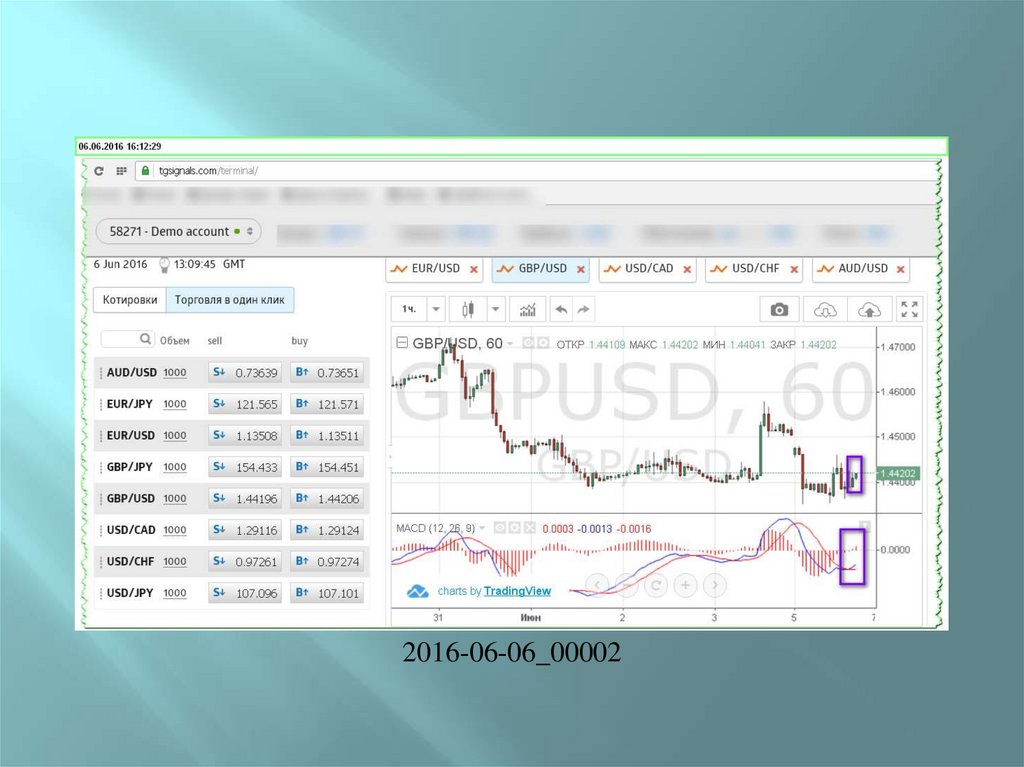Open the GBP/USD, 60 legend dropdown
The image size is (1024, 767).
click(x=510, y=344)
